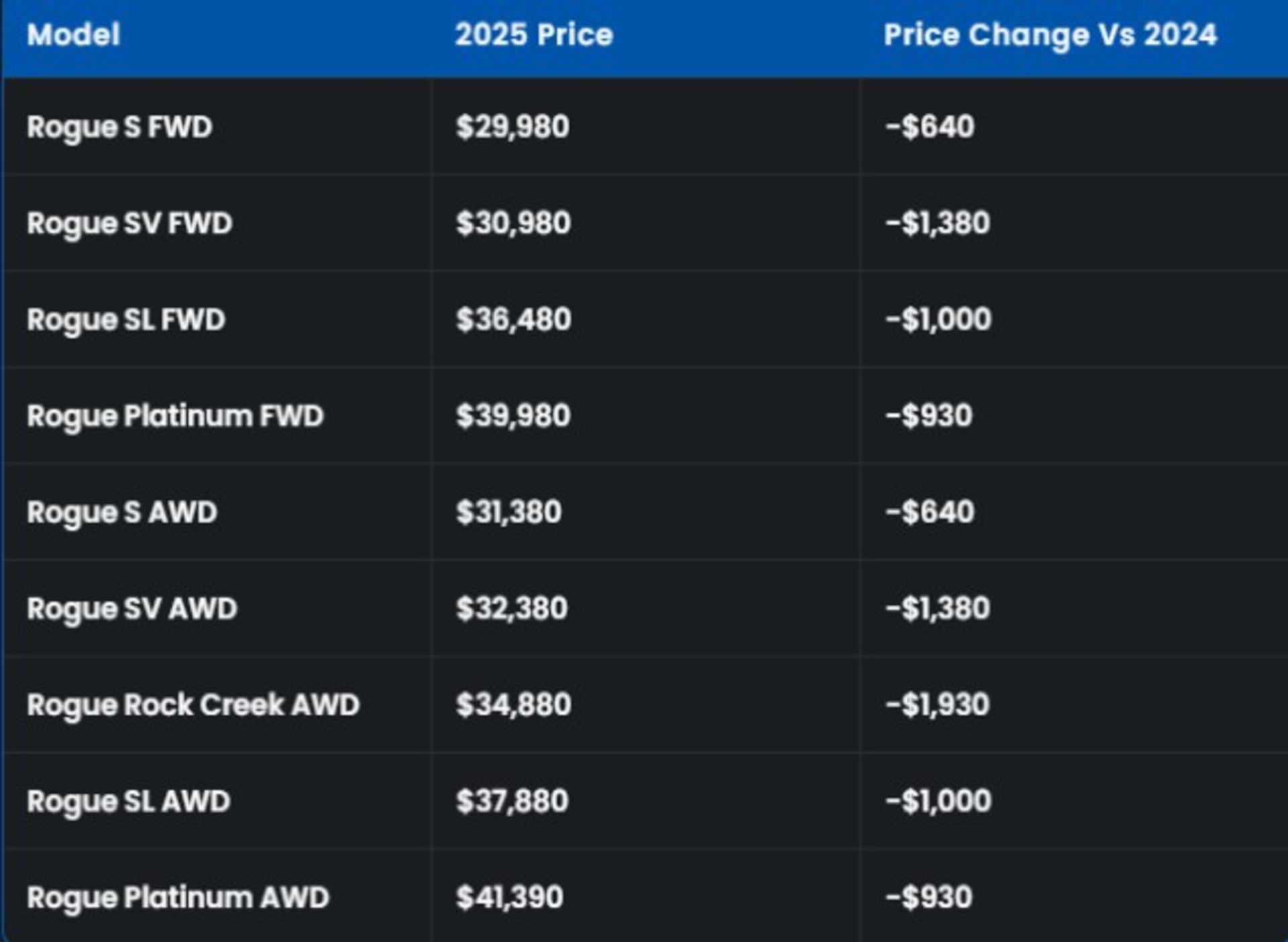This screenshot has width=1288, height=942.
Task: Click the $34,880 price cell
Action: point(514,705)
